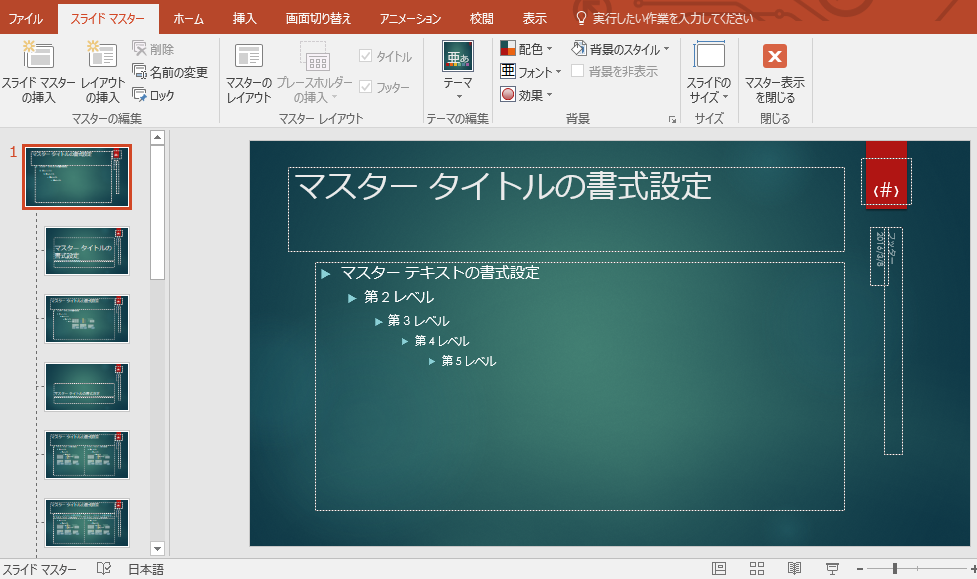Expand the Fonts (フォント) dropdown
This screenshot has width=977, height=579.
[x=530, y=72]
